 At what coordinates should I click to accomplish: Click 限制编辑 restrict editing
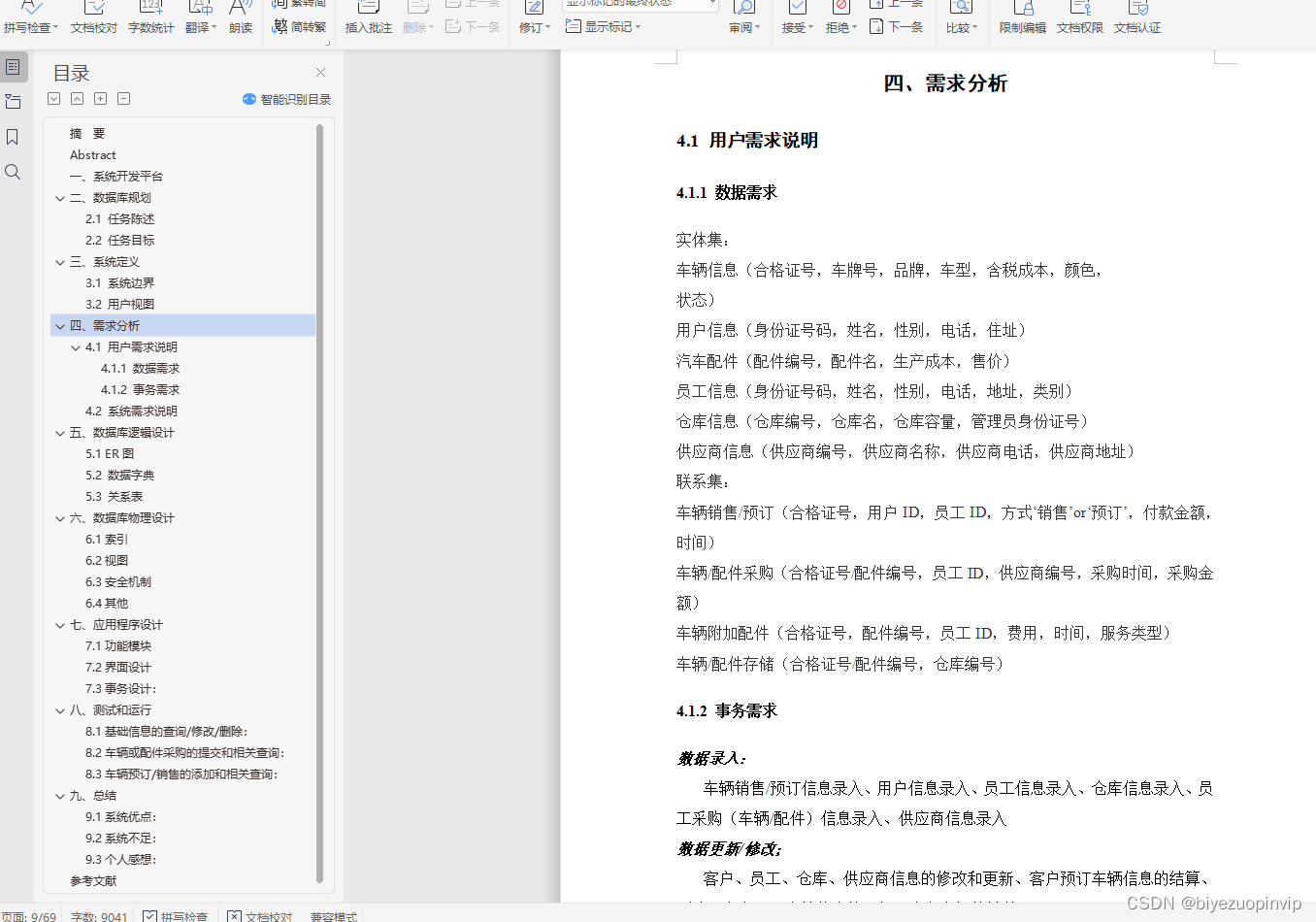coord(1023,18)
